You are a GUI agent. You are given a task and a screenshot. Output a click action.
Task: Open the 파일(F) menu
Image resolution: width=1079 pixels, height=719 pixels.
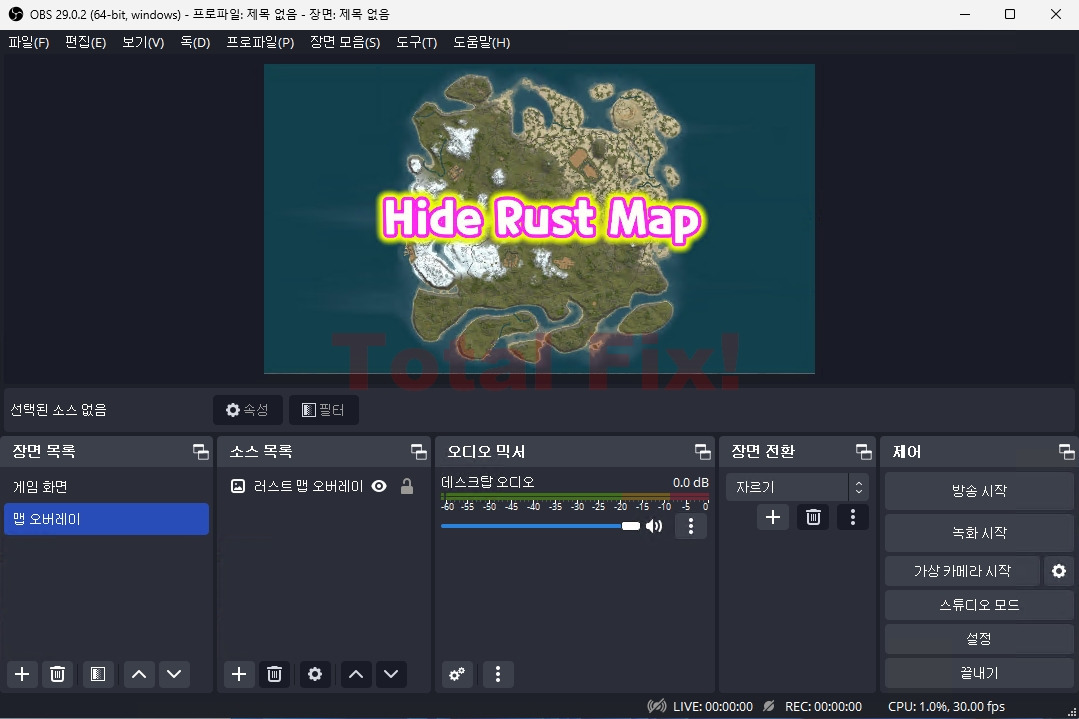[x=29, y=43]
